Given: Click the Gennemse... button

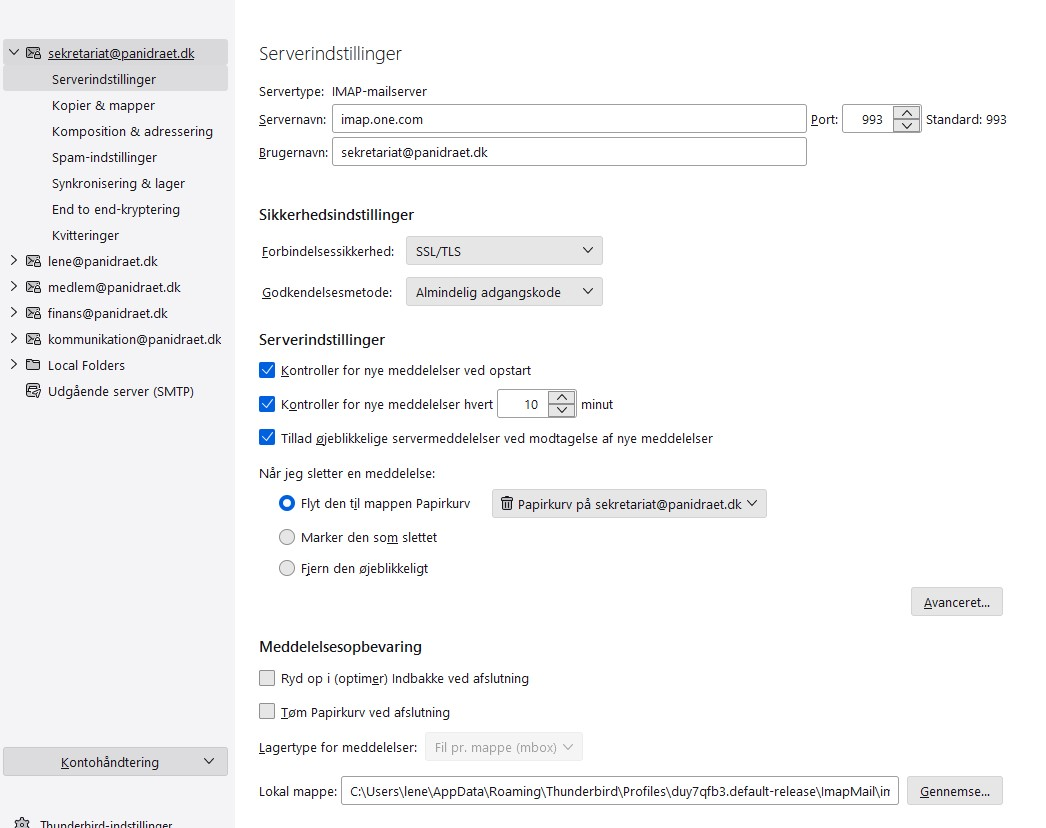Looking at the screenshot, I should pyautogui.click(x=954, y=791).
